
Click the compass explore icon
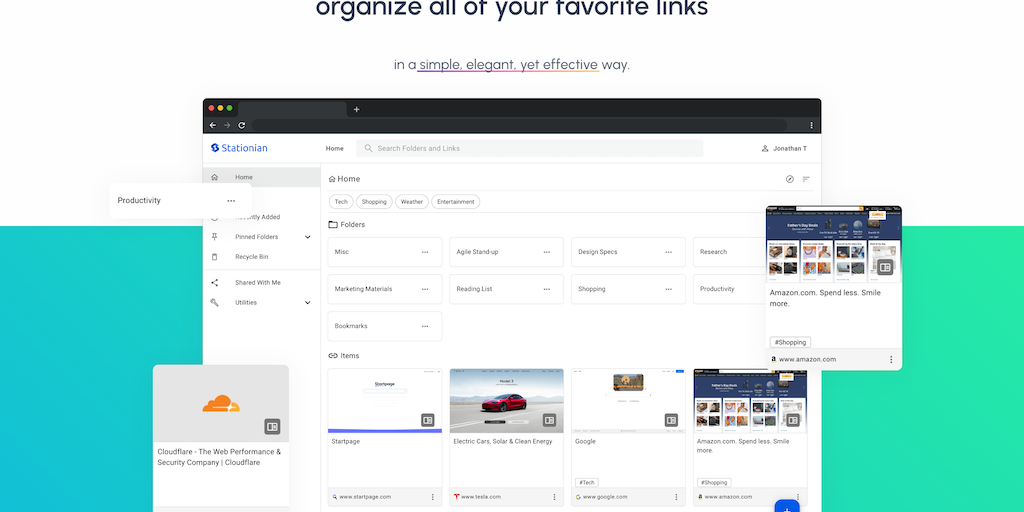pyautogui.click(x=790, y=179)
